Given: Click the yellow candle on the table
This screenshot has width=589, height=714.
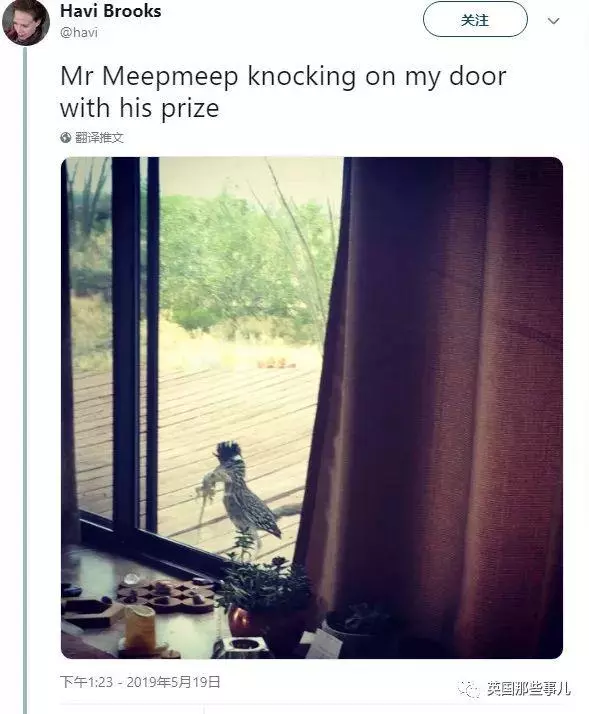Looking at the screenshot, I should pyautogui.click(x=140, y=627).
